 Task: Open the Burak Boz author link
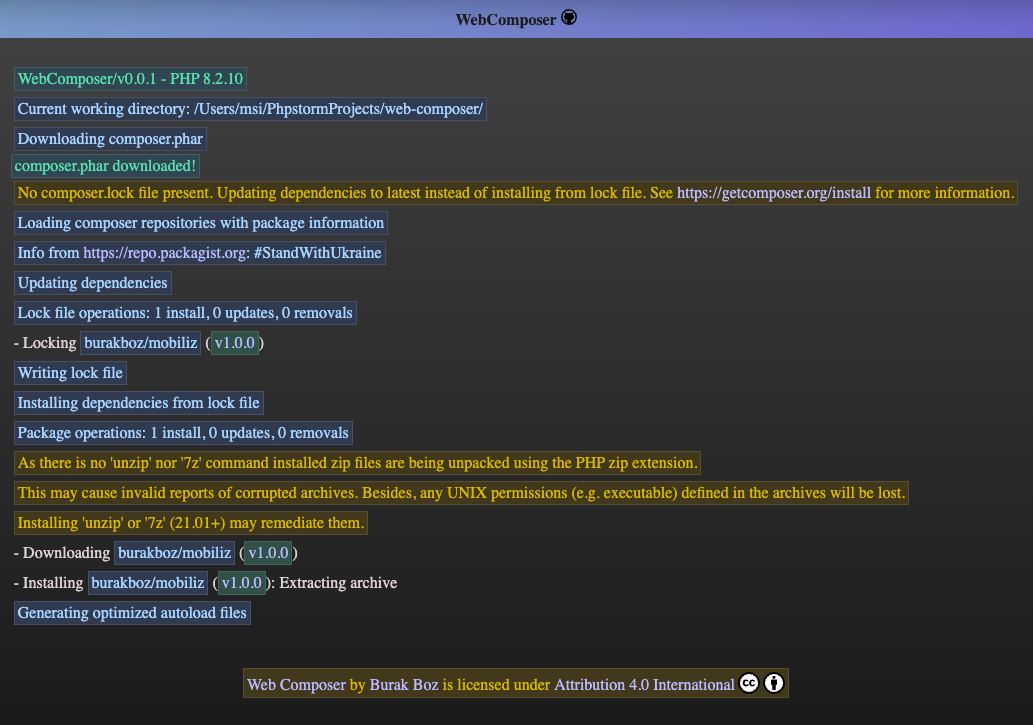click(404, 685)
